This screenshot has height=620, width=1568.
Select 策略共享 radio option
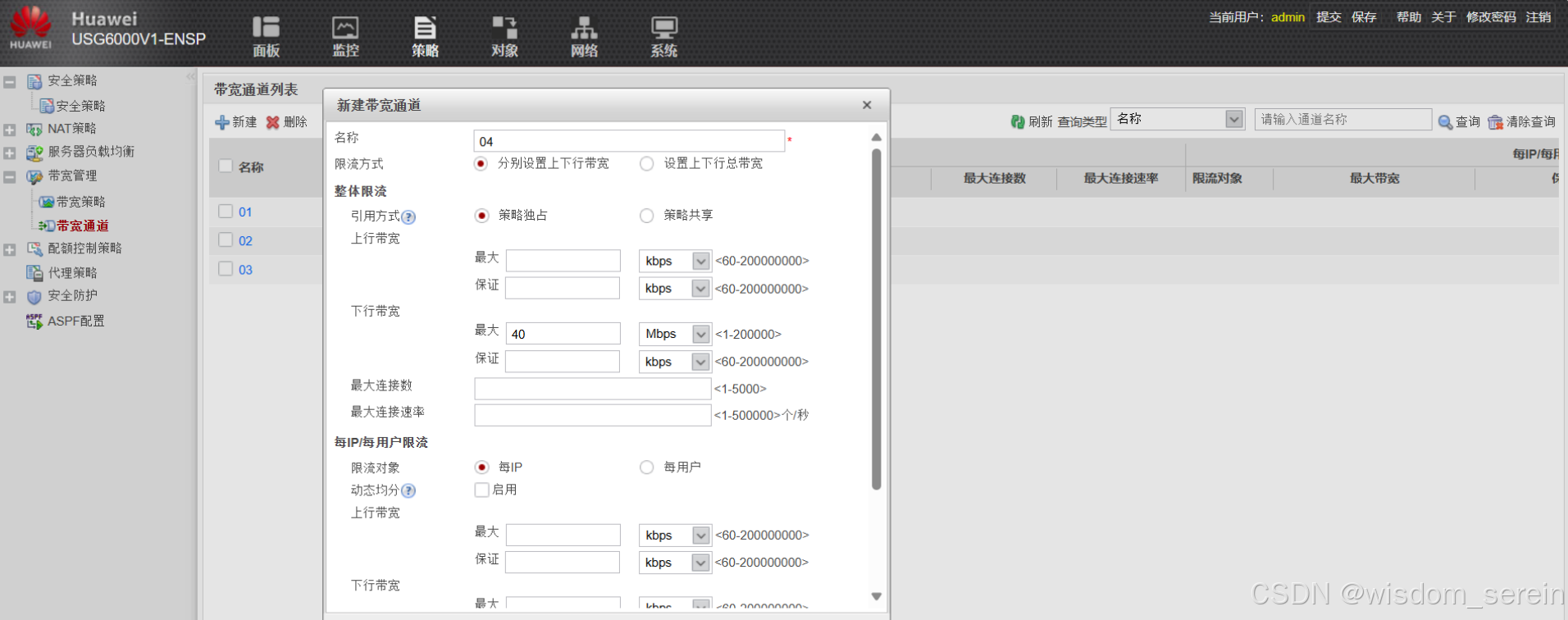tap(647, 215)
